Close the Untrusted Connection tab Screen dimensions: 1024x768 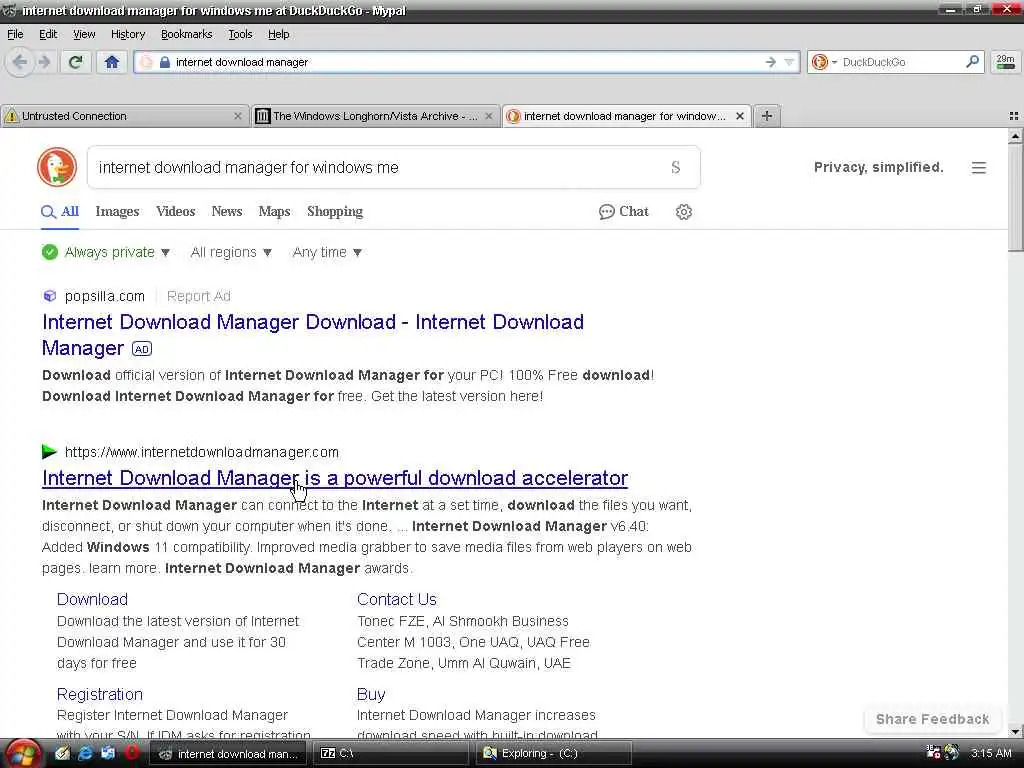pos(238,116)
